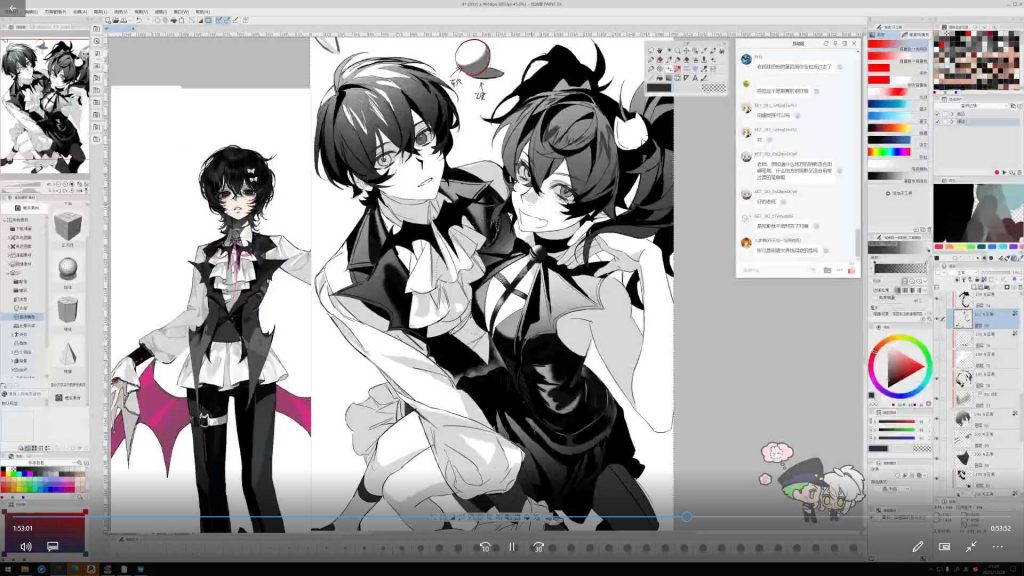Select the cube 3D primitive thumbnail
Image resolution: width=1024 pixels, height=576 pixels.
pyautogui.click(x=68, y=224)
